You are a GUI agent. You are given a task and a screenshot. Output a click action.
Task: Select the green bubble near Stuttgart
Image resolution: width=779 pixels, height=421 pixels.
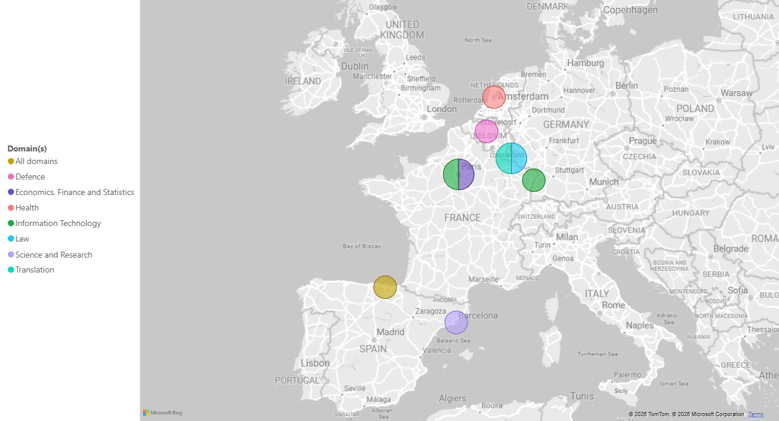click(x=534, y=180)
